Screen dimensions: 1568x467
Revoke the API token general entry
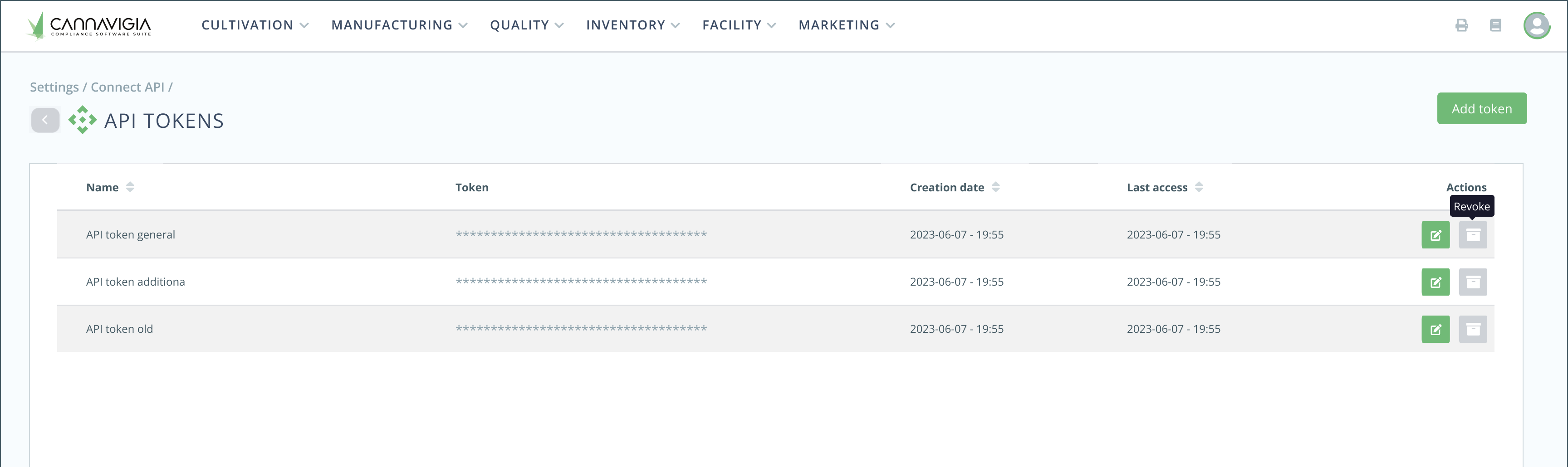click(x=1472, y=235)
